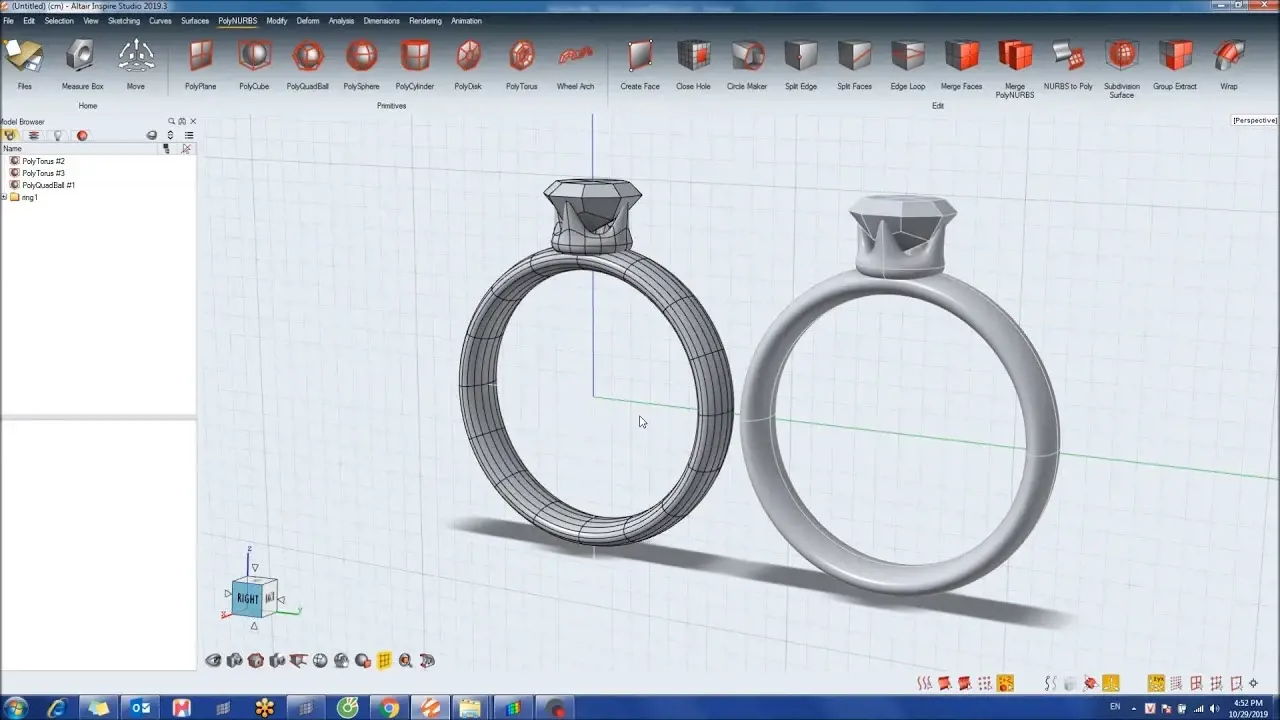Activate the Wheel Arch tool
Screen dimensions: 1280x720
[x=575, y=58]
